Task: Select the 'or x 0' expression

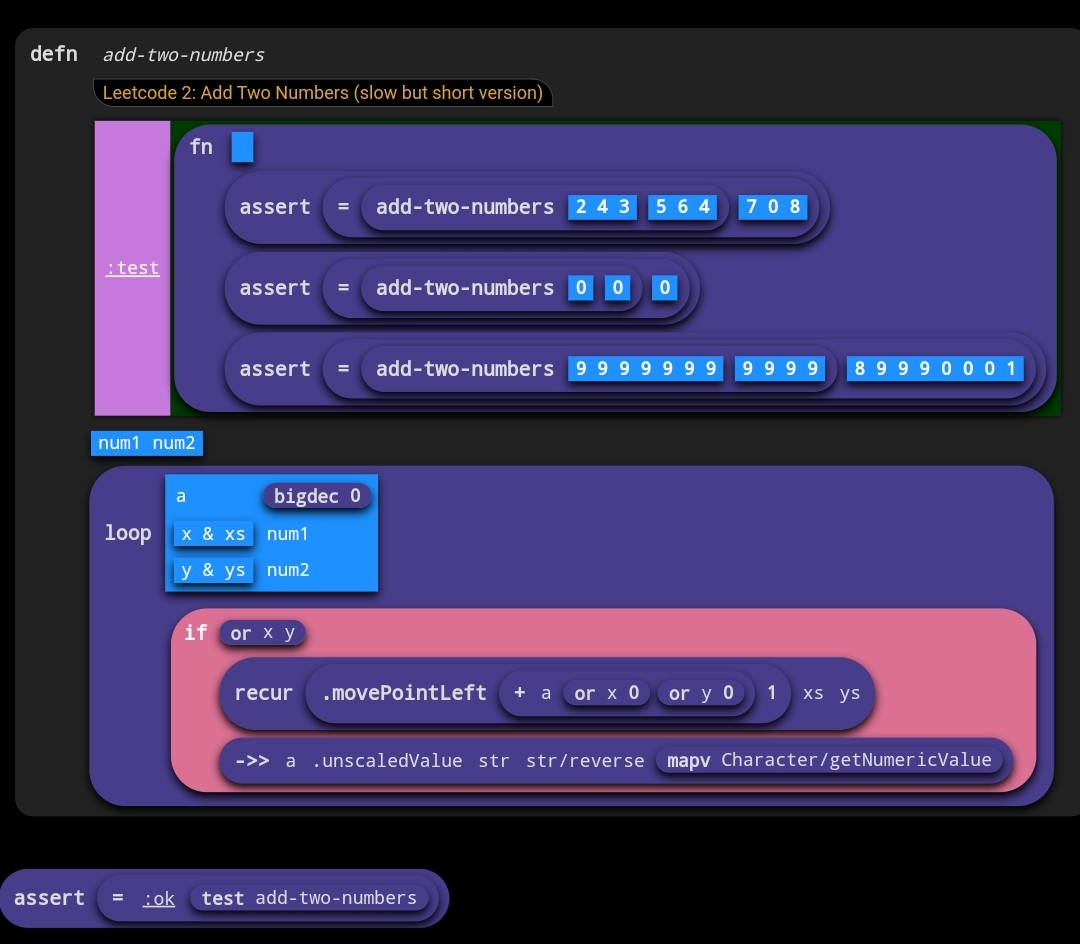Action: [x=607, y=693]
